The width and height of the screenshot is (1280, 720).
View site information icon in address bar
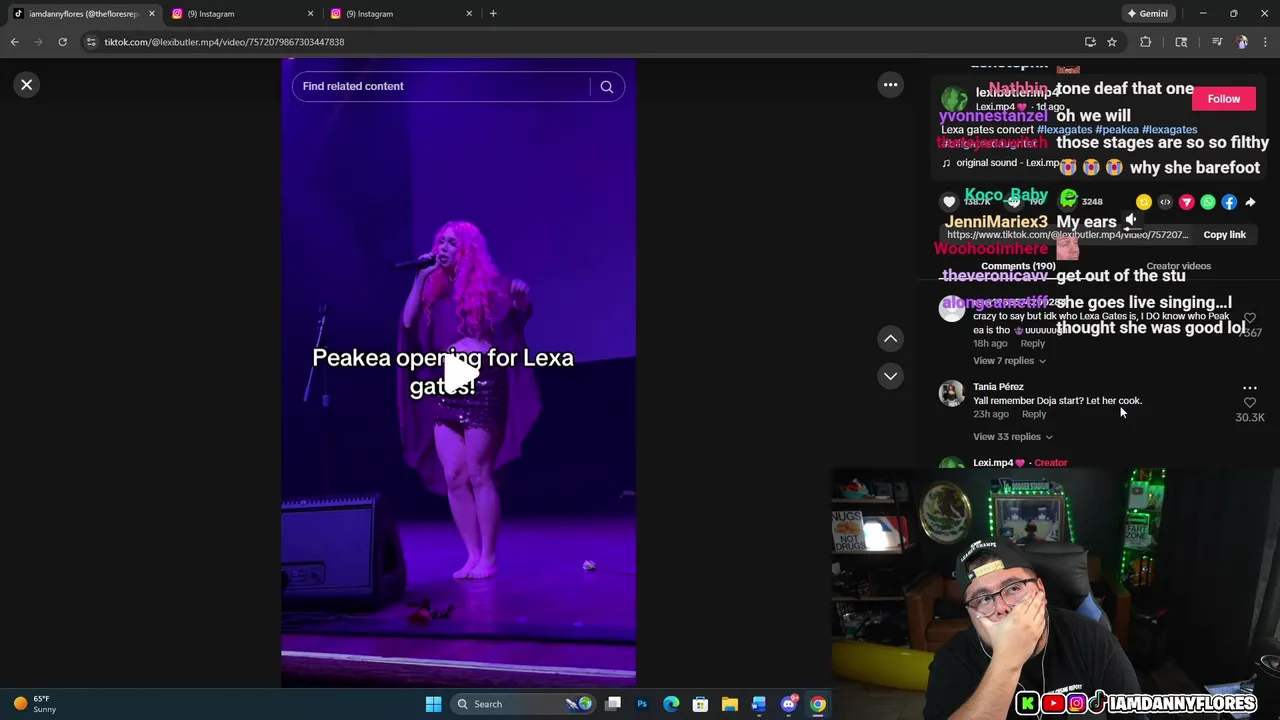point(91,42)
